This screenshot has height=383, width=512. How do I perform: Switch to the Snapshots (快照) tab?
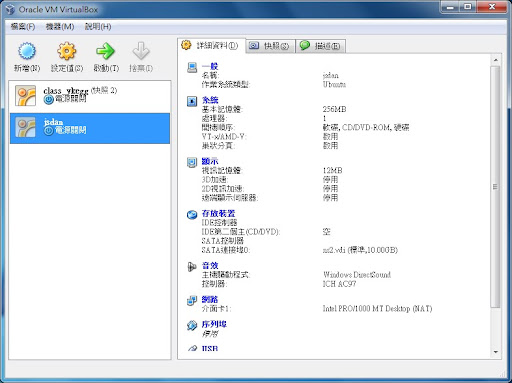coord(270,46)
